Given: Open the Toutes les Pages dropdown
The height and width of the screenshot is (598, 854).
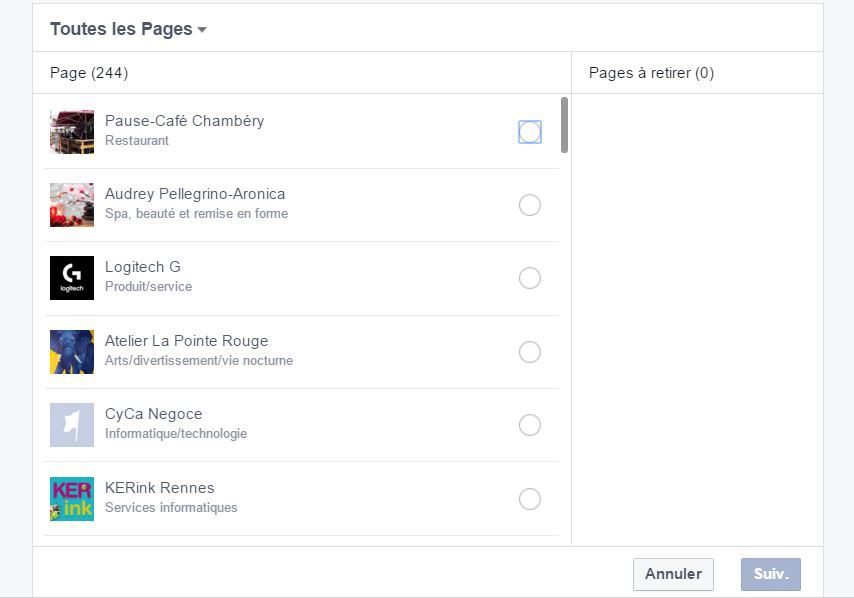Looking at the screenshot, I should point(127,29).
